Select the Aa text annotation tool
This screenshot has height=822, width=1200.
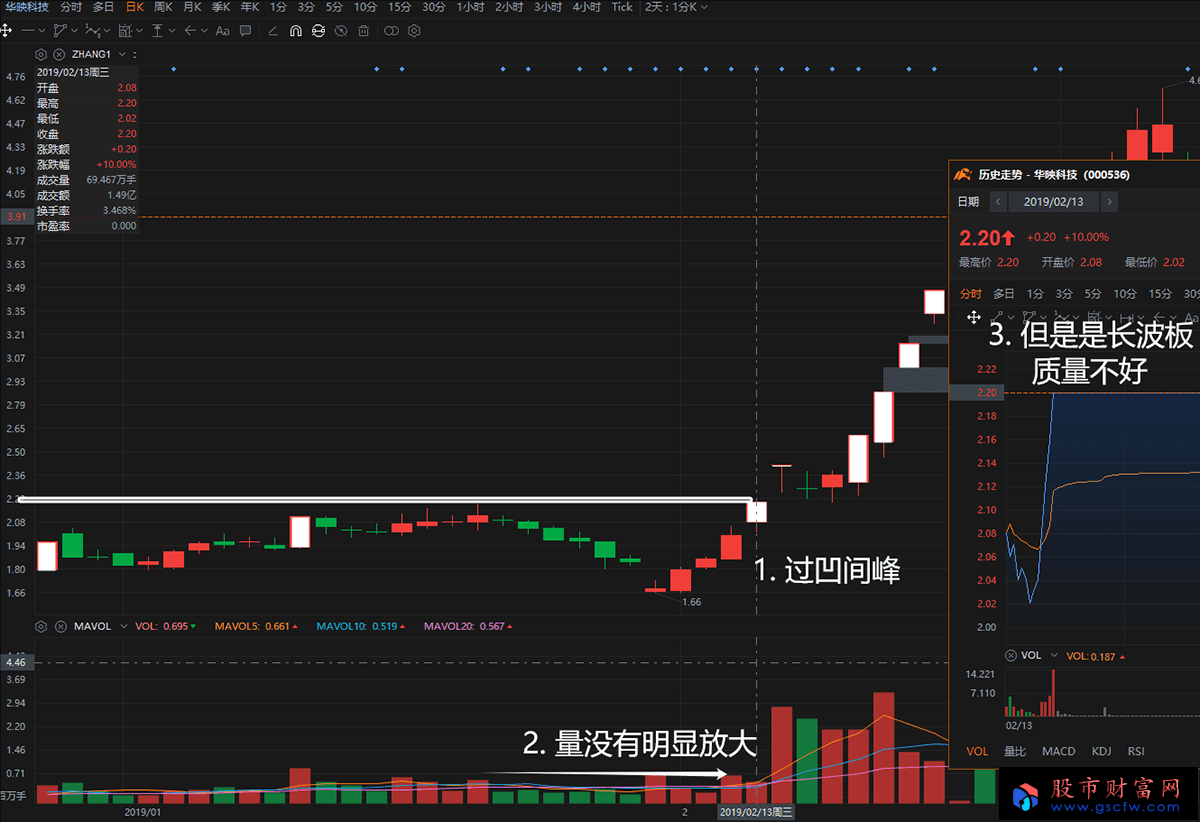[x=222, y=31]
